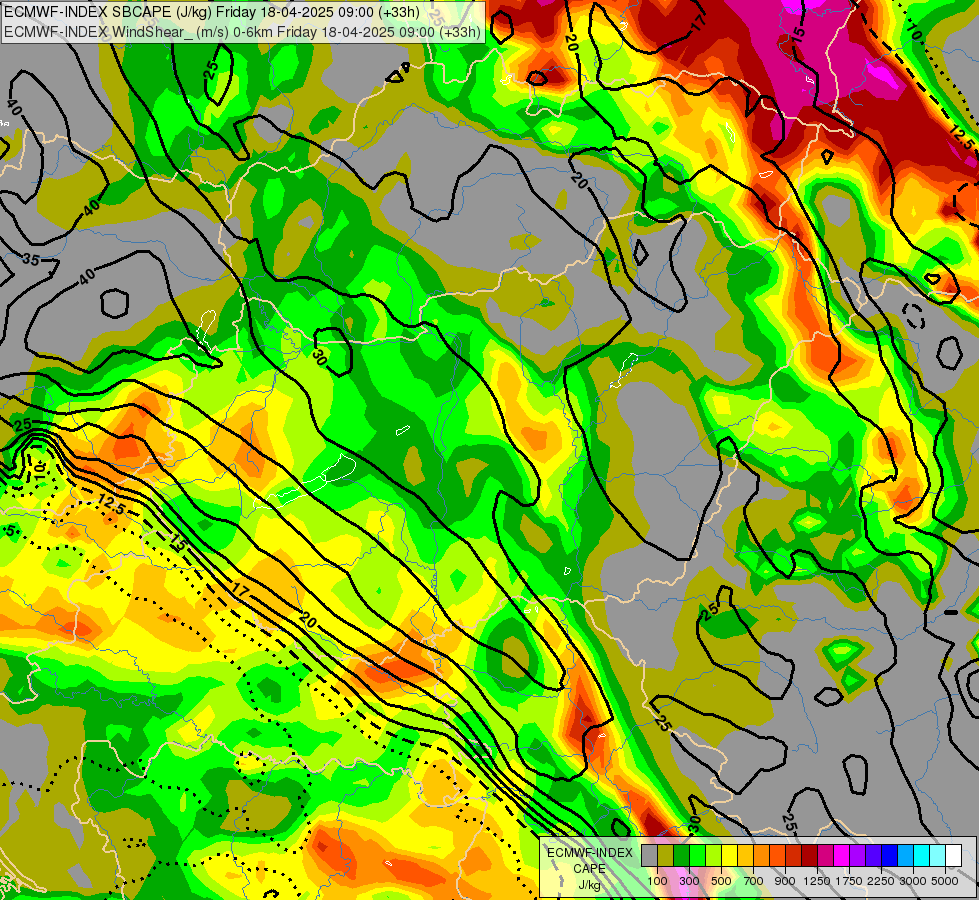The width and height of the screenshot is (979, 900).
Task: Click the 700 value in the legend scale
Action: coord(754,881)
